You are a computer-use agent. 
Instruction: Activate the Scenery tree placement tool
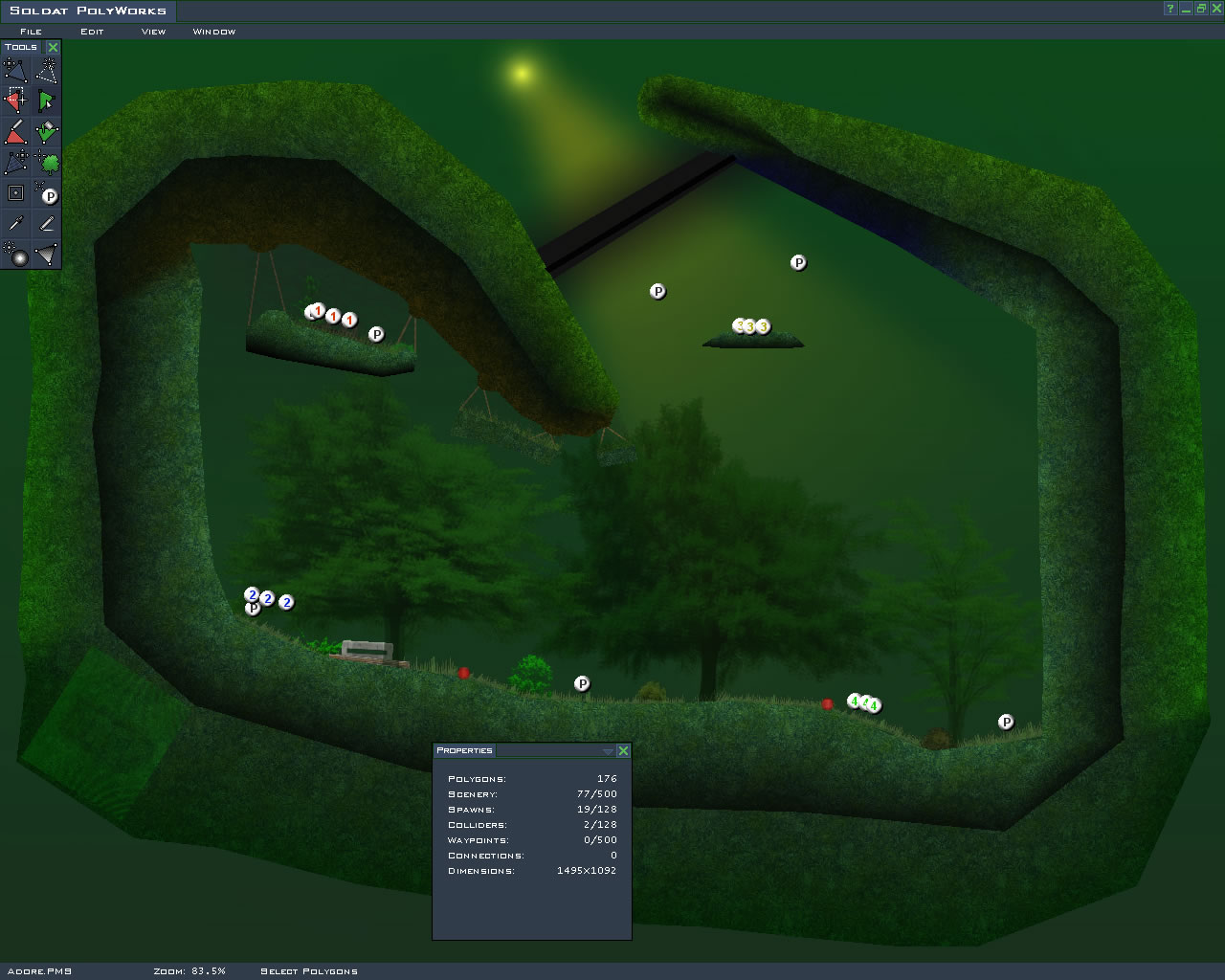[x=46, y=163]
